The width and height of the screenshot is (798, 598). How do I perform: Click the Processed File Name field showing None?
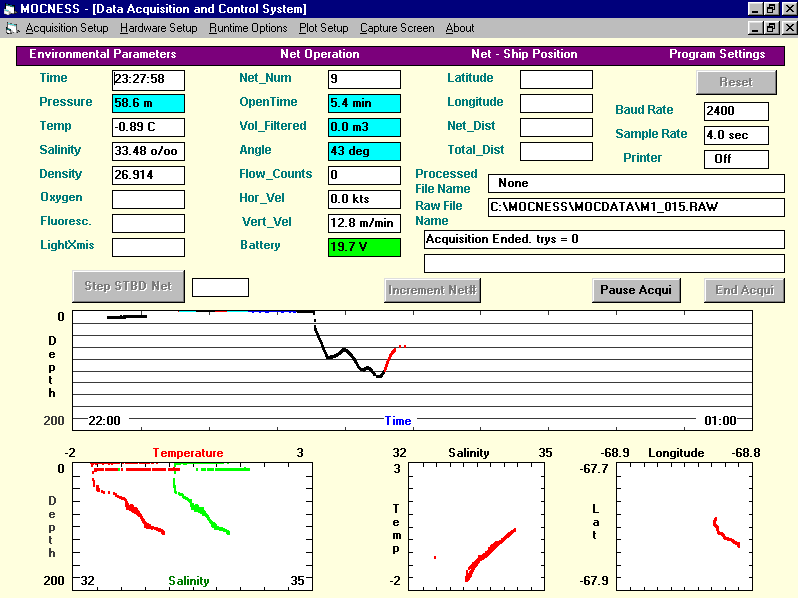(x=636, y=183)
